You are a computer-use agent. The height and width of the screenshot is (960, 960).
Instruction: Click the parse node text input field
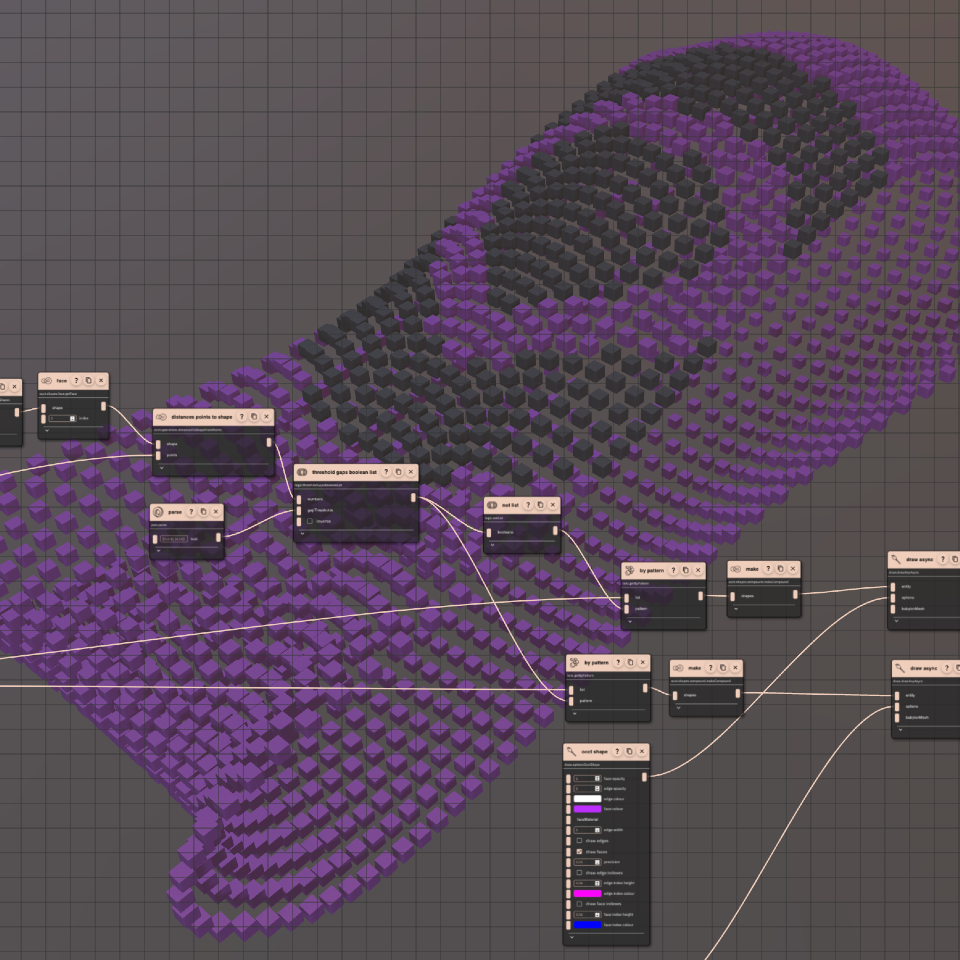click(x=174, y=539)
